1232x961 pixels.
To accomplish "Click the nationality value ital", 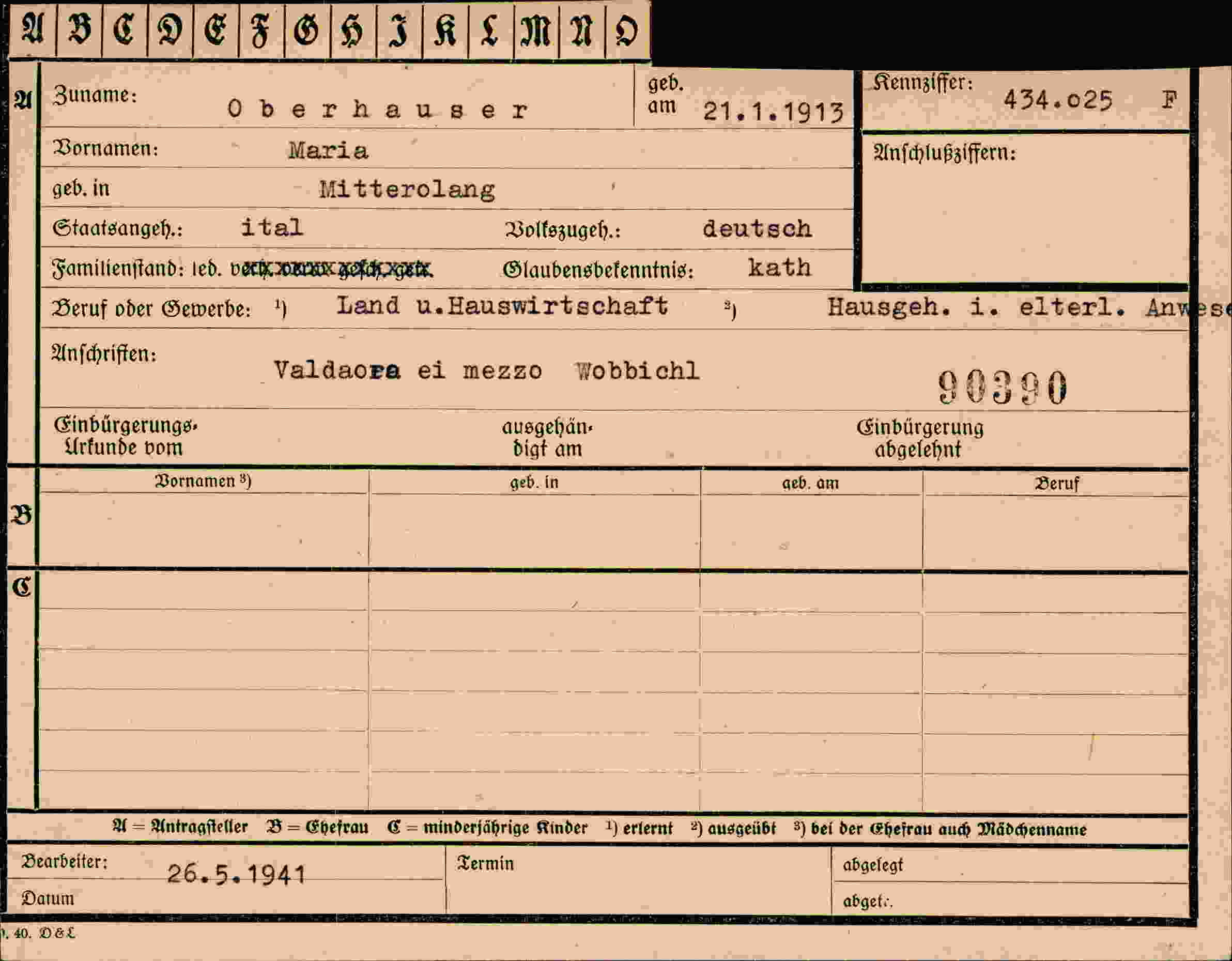I will [x=272, y=227].
